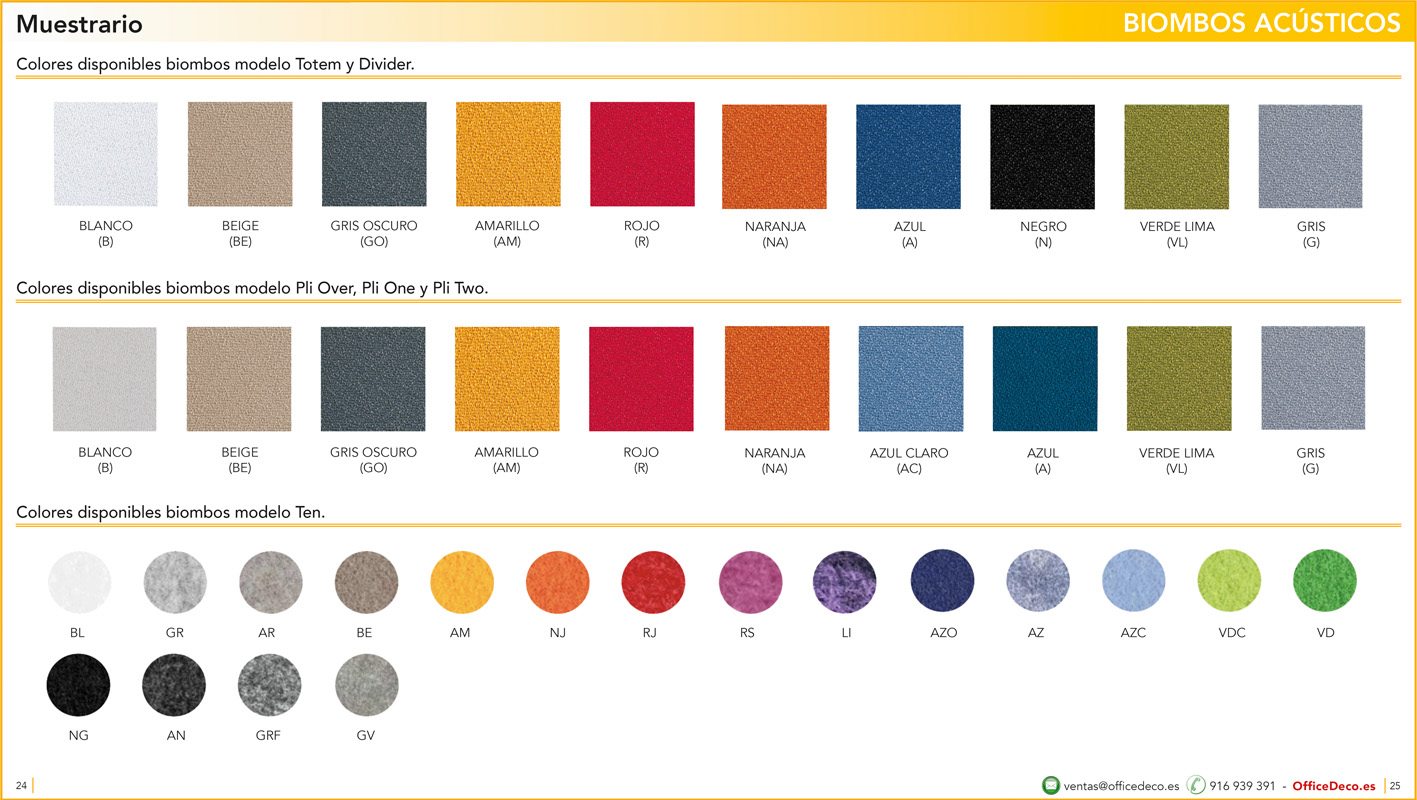Select NARANJA swatch in Totem y Divider row
Viewport: 1417px width, 800px height.
[x=774, y=156]
